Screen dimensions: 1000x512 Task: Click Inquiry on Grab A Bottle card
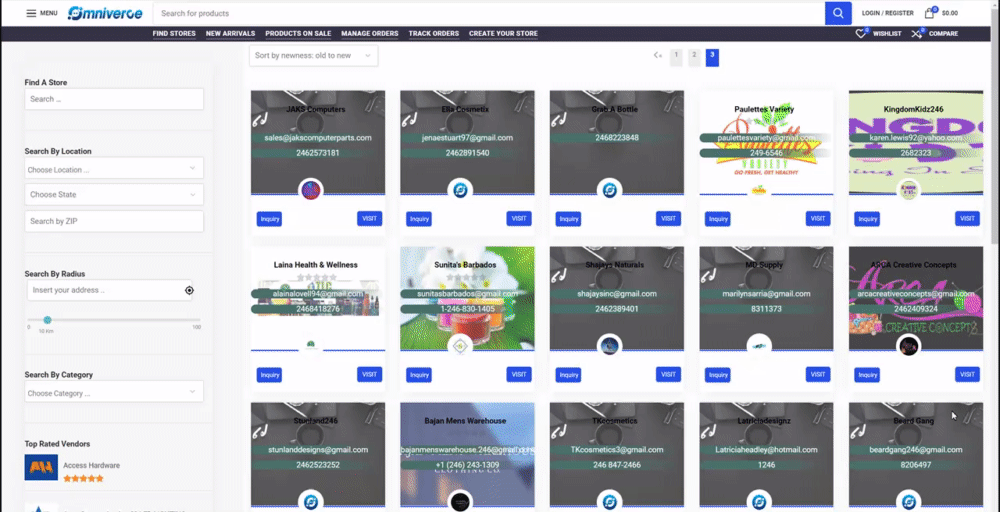569,219
